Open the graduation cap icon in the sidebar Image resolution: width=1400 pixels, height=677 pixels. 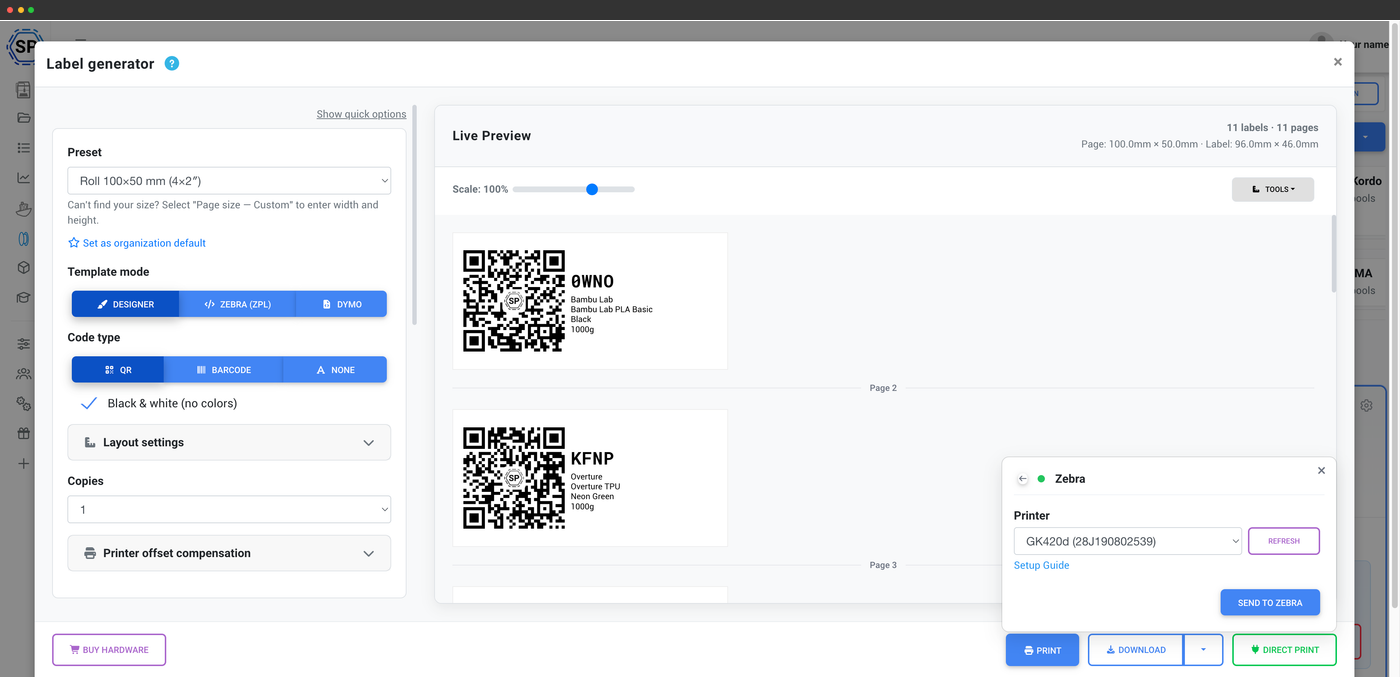24,298
